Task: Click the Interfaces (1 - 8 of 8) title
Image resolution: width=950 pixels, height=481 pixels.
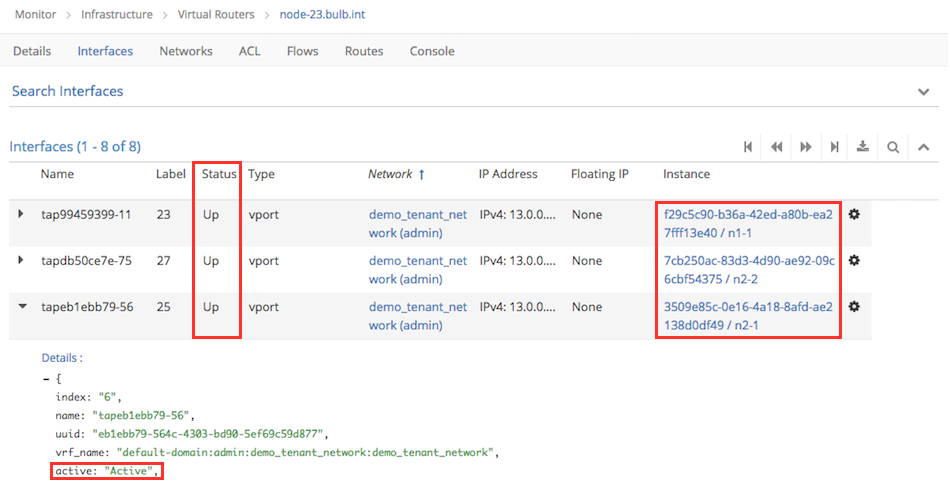Action: [x=75, y=147]
